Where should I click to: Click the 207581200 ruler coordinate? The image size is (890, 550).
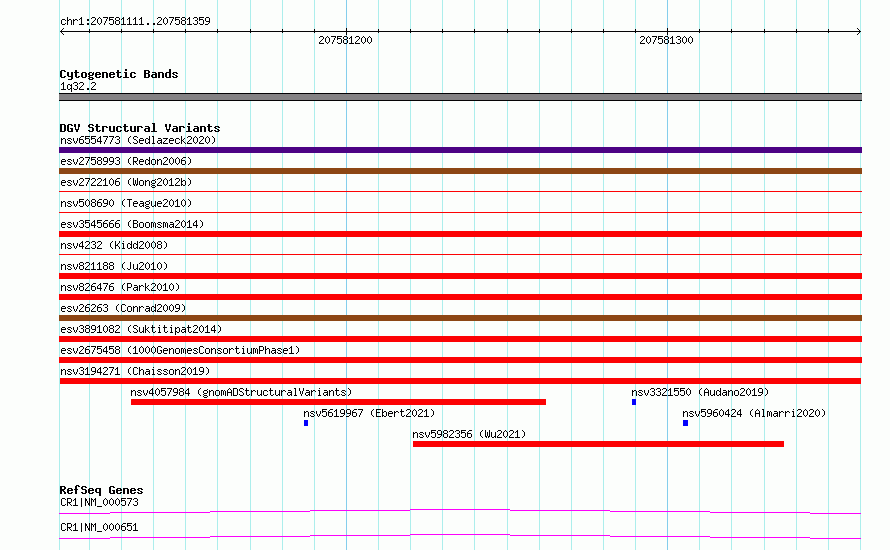(345, 40)
